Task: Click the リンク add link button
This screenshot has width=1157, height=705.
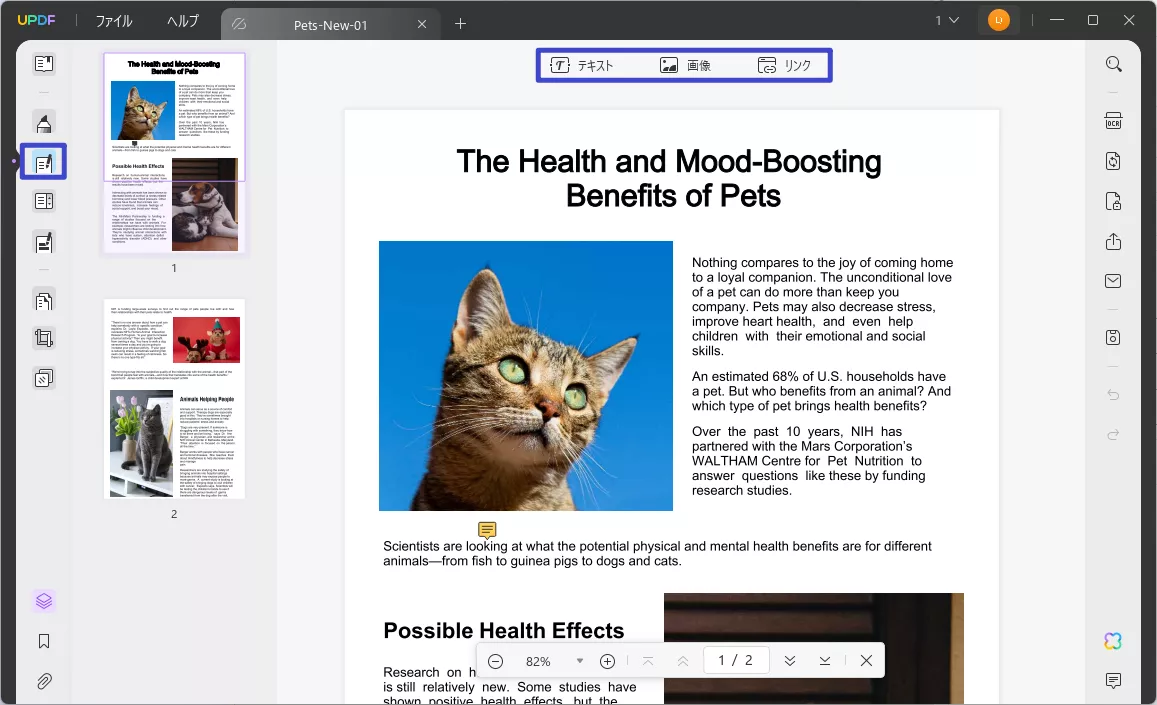Action: [x=784, y=66]
